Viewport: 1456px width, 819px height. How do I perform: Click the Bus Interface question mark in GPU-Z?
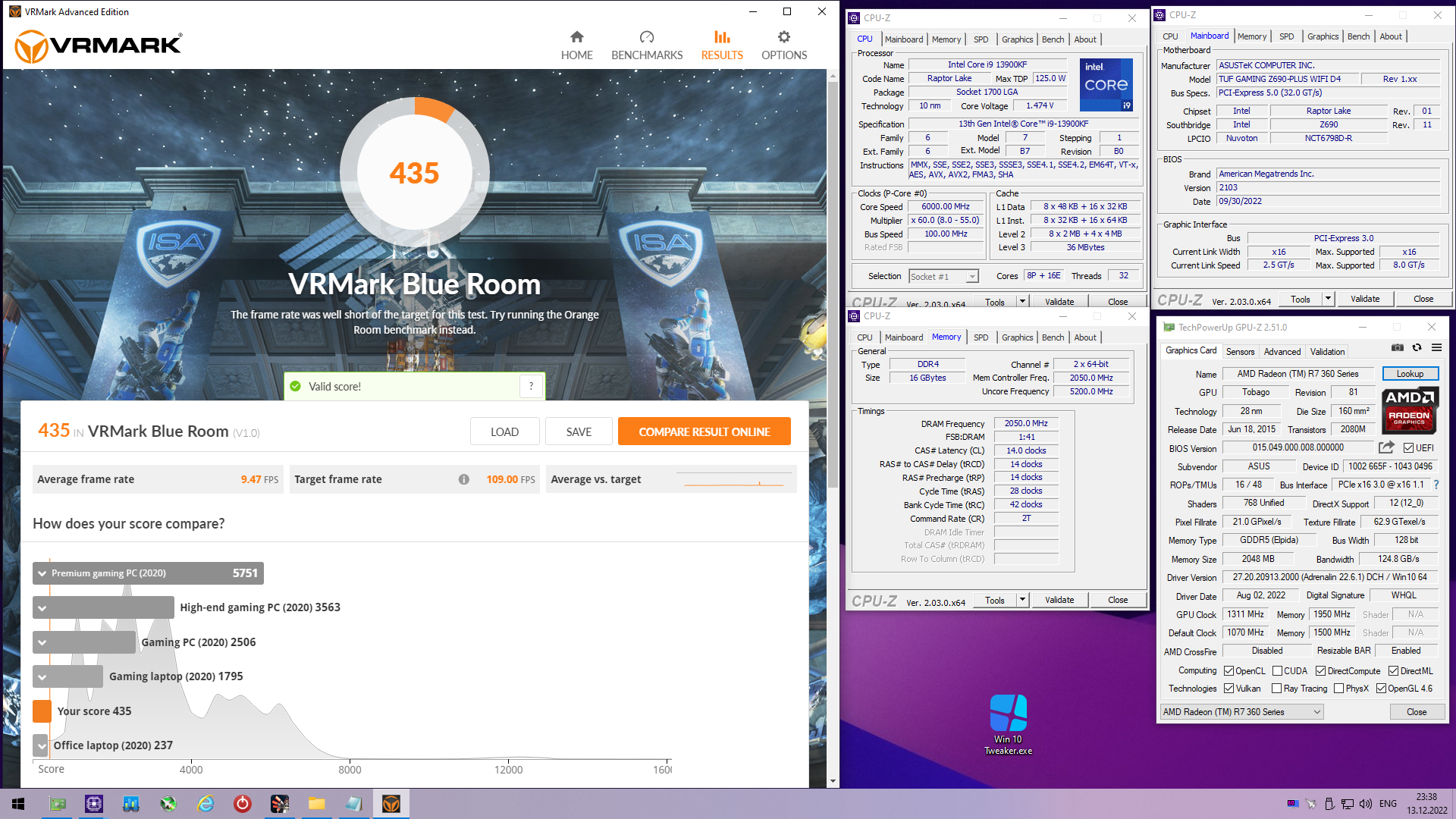[1436, 485]
